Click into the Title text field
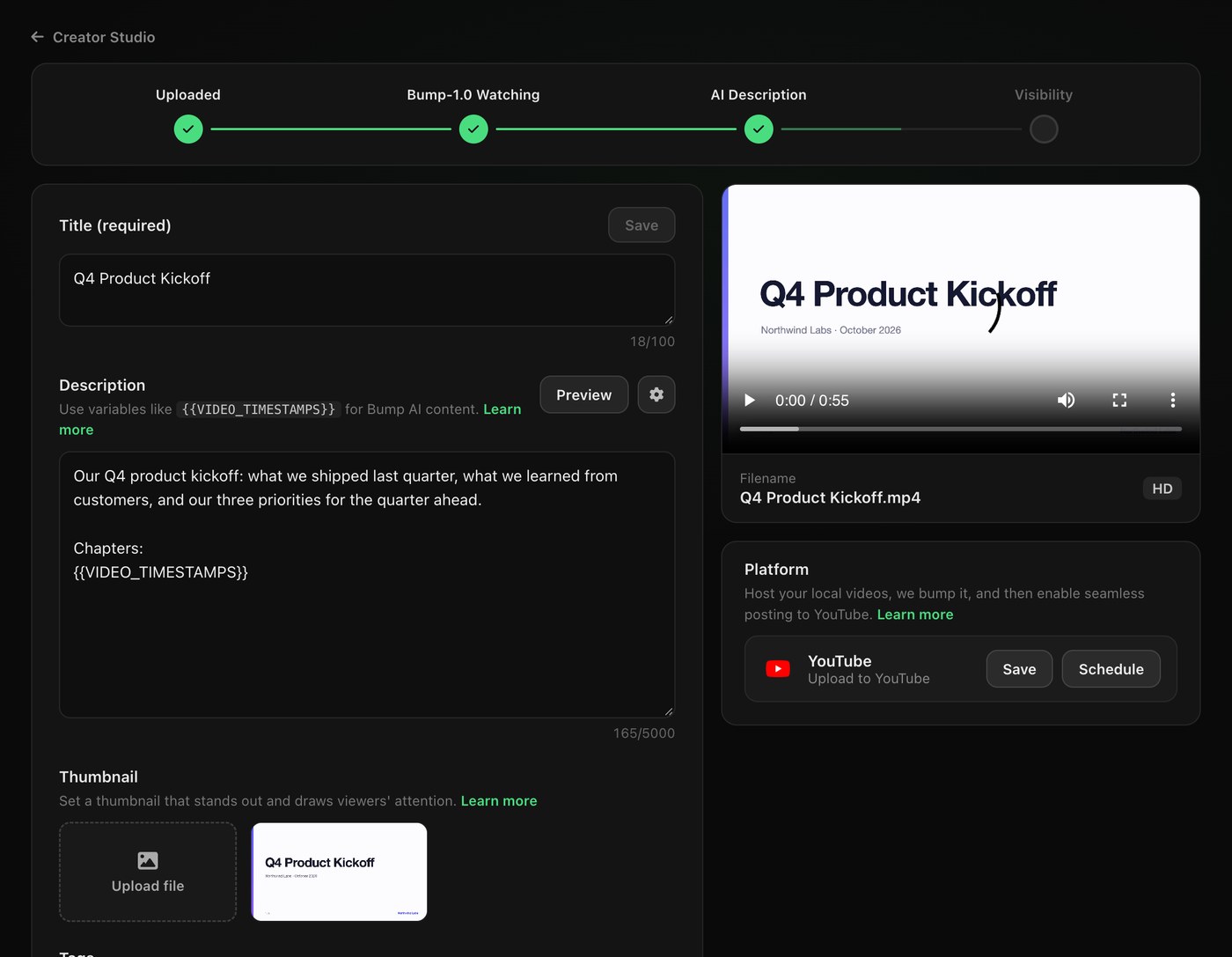 coord(367,291)
